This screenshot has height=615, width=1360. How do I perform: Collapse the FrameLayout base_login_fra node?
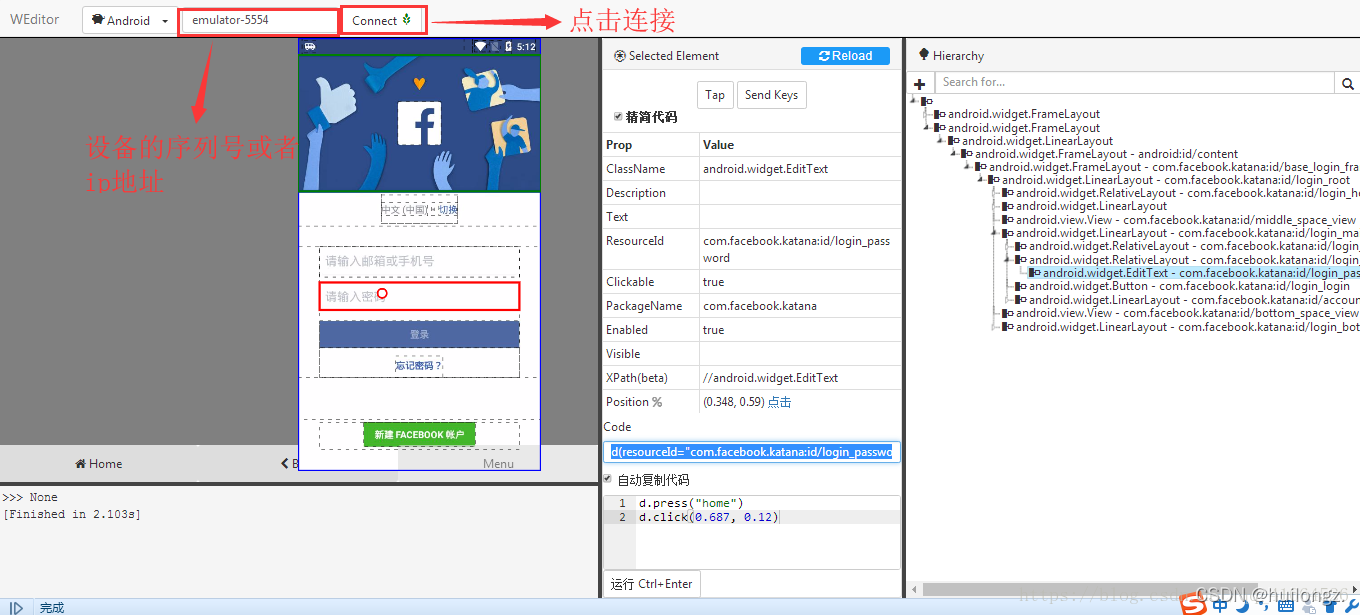point(968,167)
